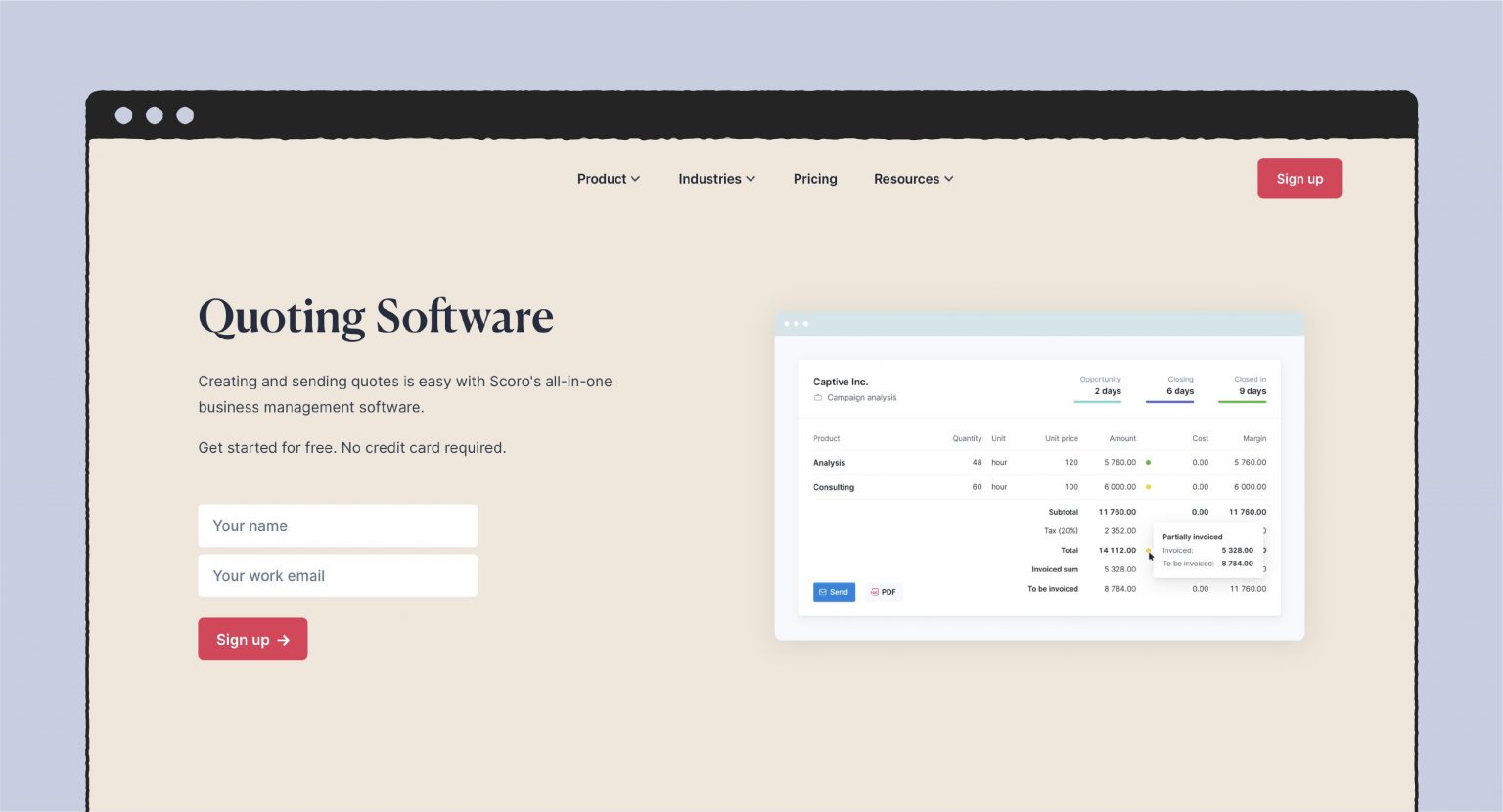Click the Your name input field

click(338, 525)
